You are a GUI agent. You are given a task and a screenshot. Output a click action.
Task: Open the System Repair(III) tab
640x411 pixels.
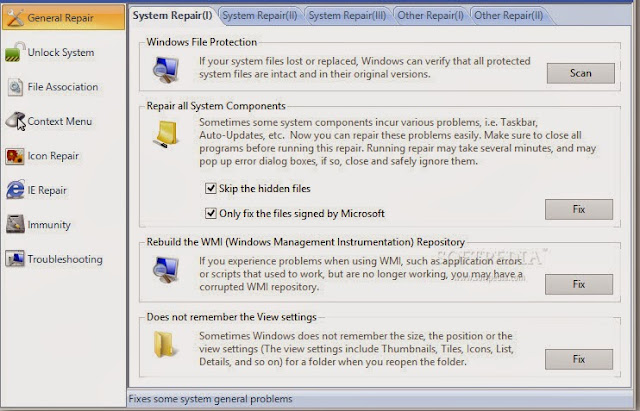point(347,16)
